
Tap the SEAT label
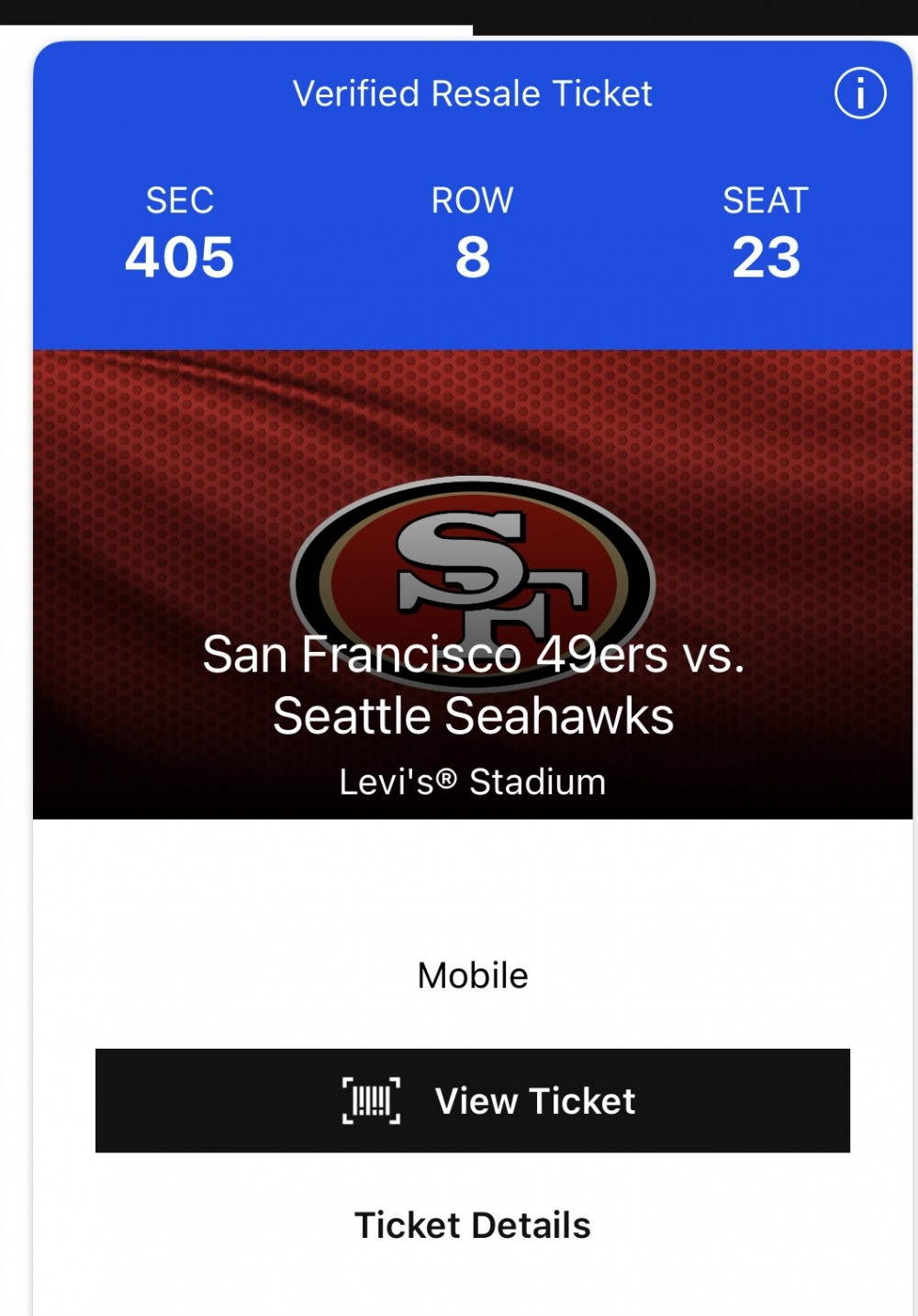(766, 200)
